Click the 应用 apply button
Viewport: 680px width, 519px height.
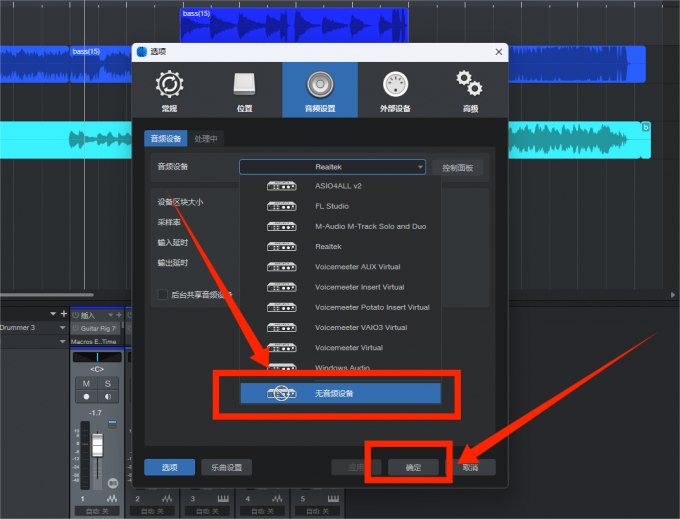tap(356, 467)
